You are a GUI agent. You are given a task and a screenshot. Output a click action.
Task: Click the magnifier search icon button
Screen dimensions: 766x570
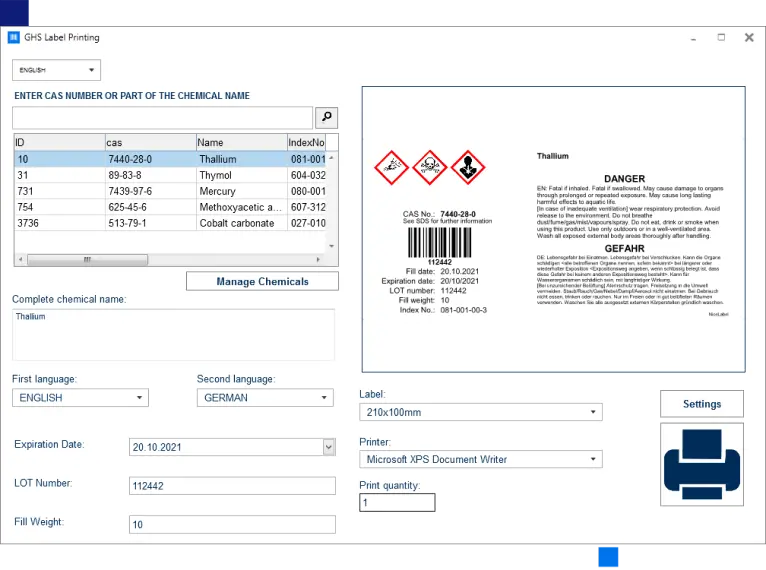tap(327, 118)
